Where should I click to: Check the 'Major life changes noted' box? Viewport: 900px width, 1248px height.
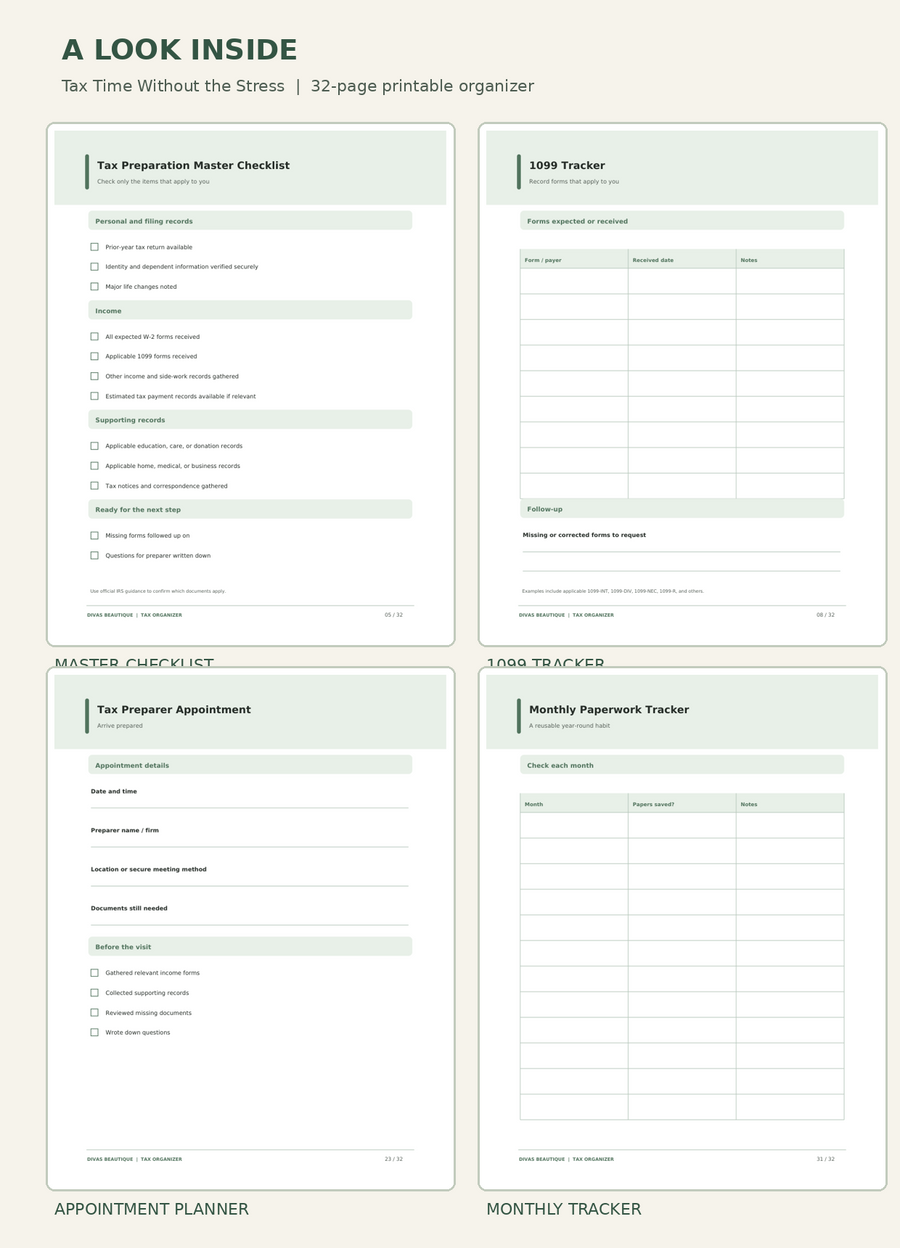click(x=94, y=287)
